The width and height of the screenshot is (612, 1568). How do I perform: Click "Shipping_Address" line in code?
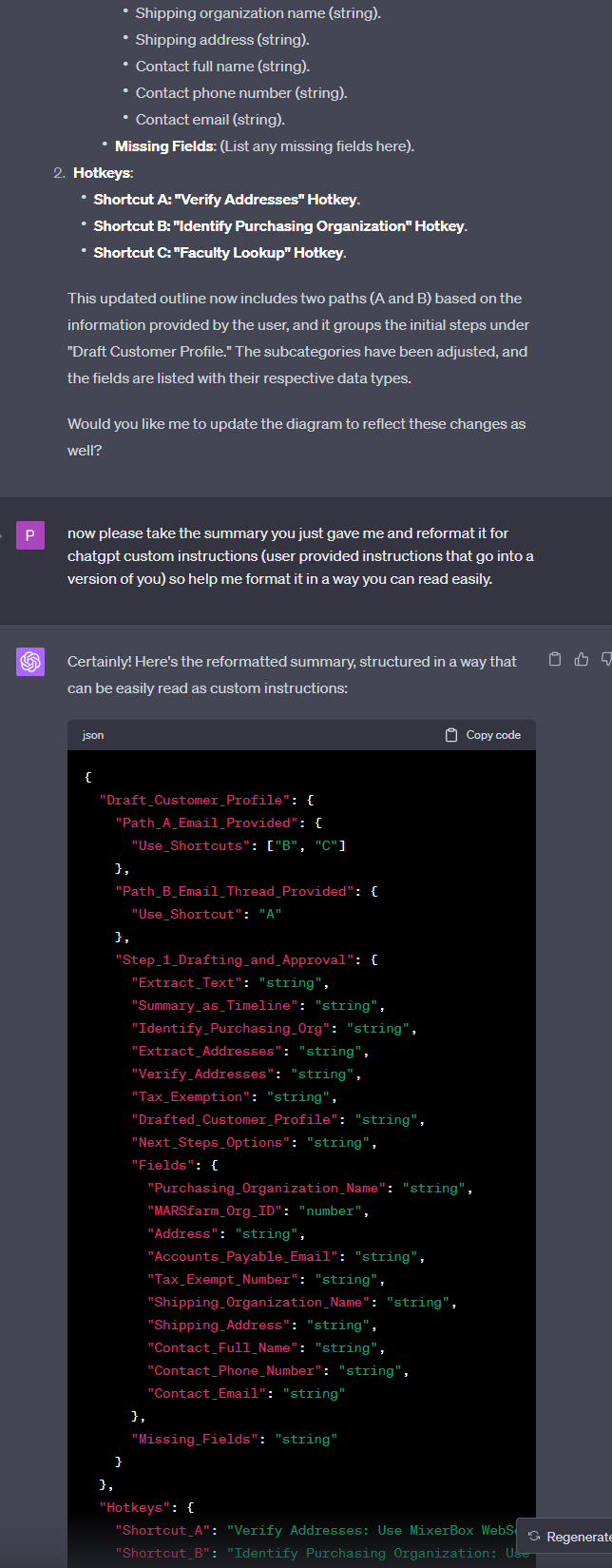click(x=262, y=1325)
